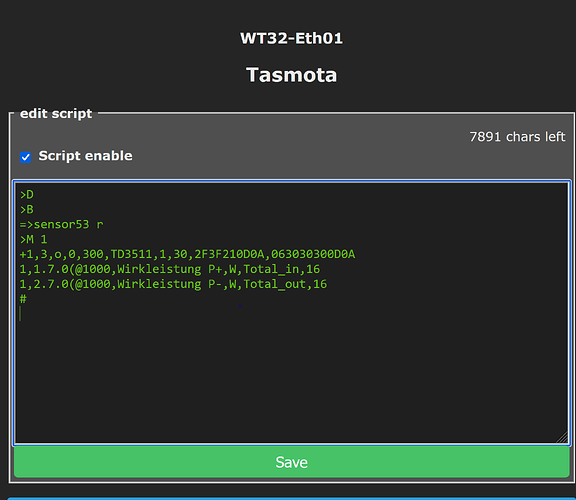Click the # end marker line
Image resolution: width=576 pixels, height=500 pixels.
pyautogui.click(x=23, y=299)
